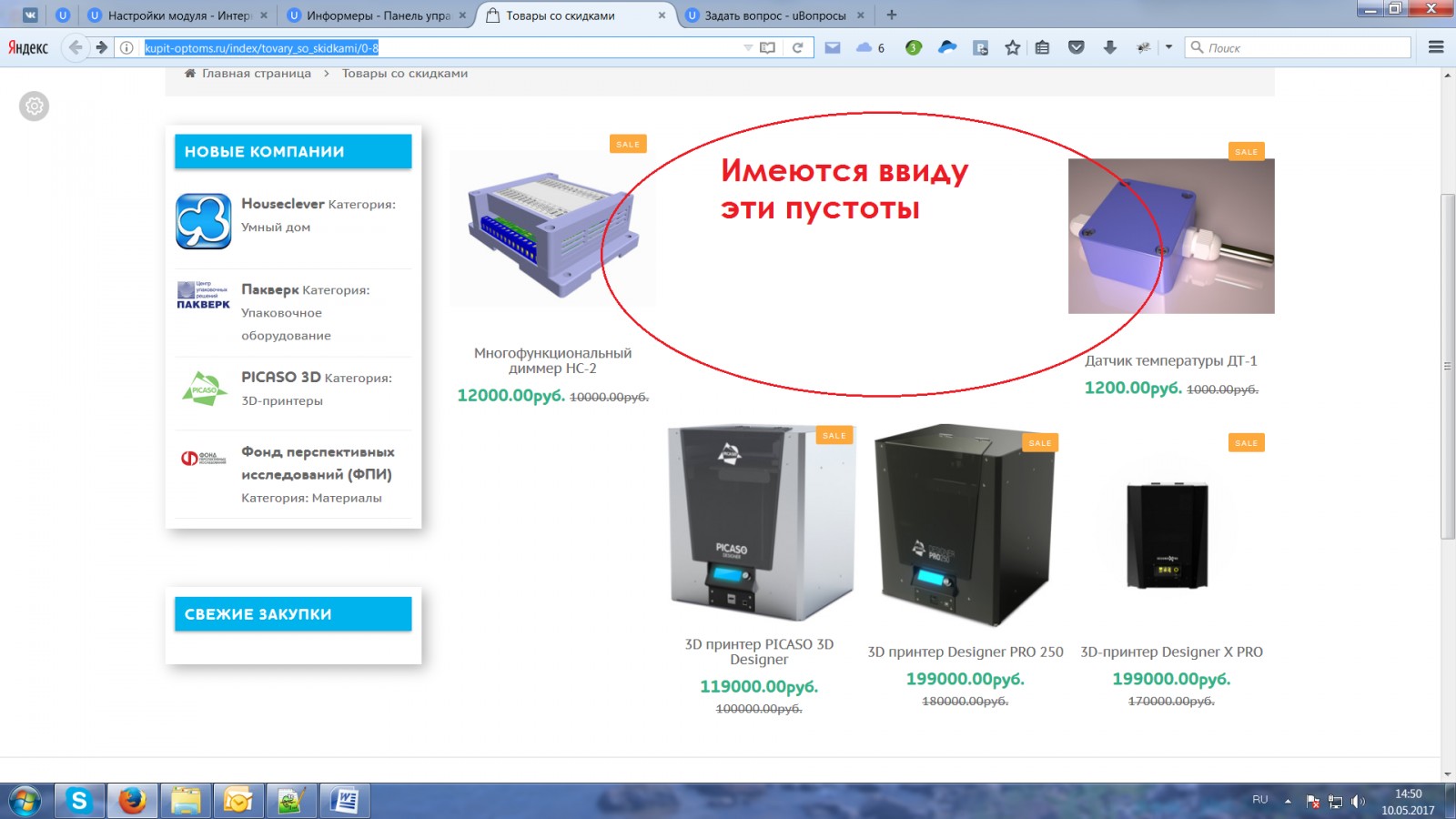The width and height of the screenshot is (1456, 819).
Task: Show hidden tray icons arrow
Action: click(1288, 802)
